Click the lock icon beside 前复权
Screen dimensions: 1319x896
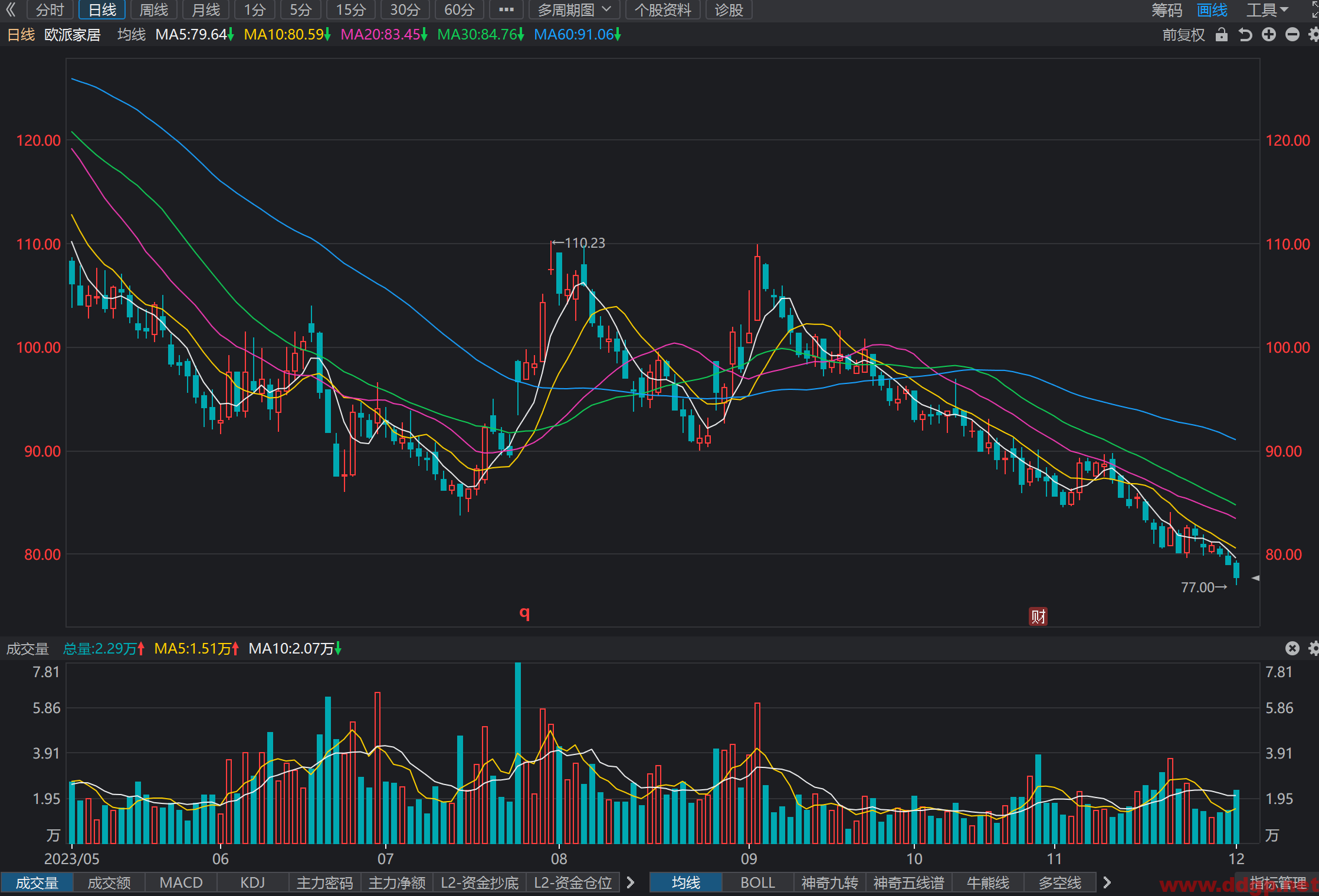point(1222,35)
